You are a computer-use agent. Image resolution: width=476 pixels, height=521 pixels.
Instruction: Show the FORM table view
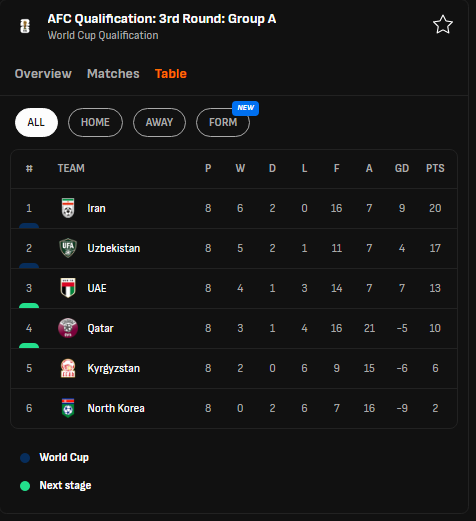(223, 122)
